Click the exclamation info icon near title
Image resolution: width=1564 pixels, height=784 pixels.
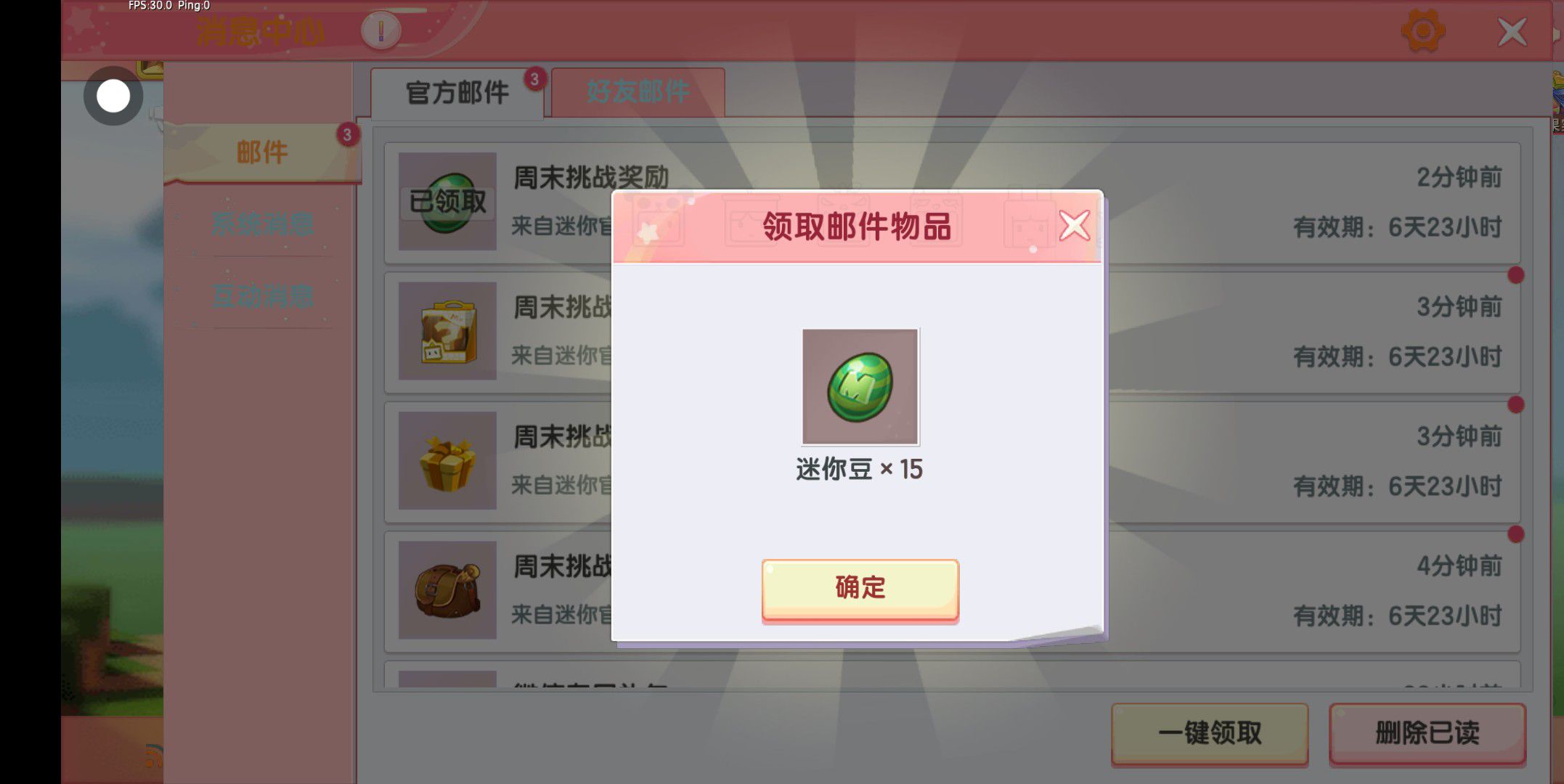click(380, 30)
